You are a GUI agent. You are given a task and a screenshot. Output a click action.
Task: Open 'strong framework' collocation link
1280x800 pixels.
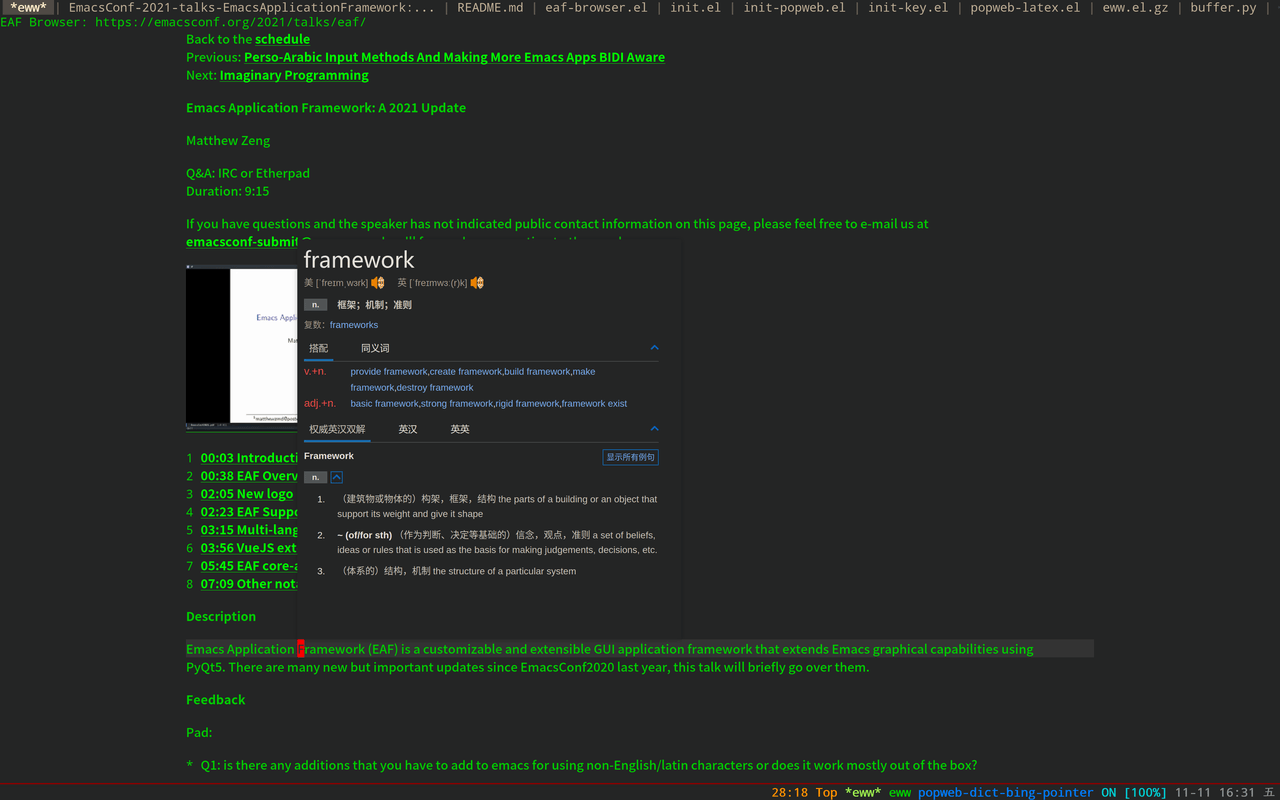click(x=457, y=404)
